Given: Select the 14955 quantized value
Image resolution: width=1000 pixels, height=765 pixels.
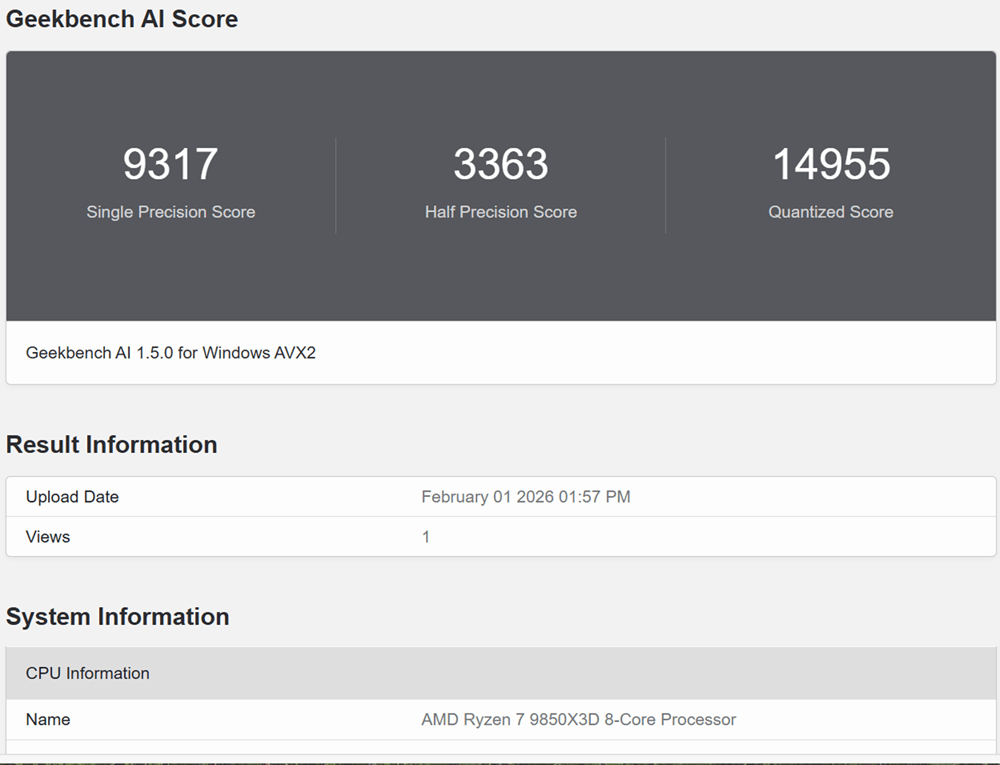Looking at the screenshot, I should [830, 164].
